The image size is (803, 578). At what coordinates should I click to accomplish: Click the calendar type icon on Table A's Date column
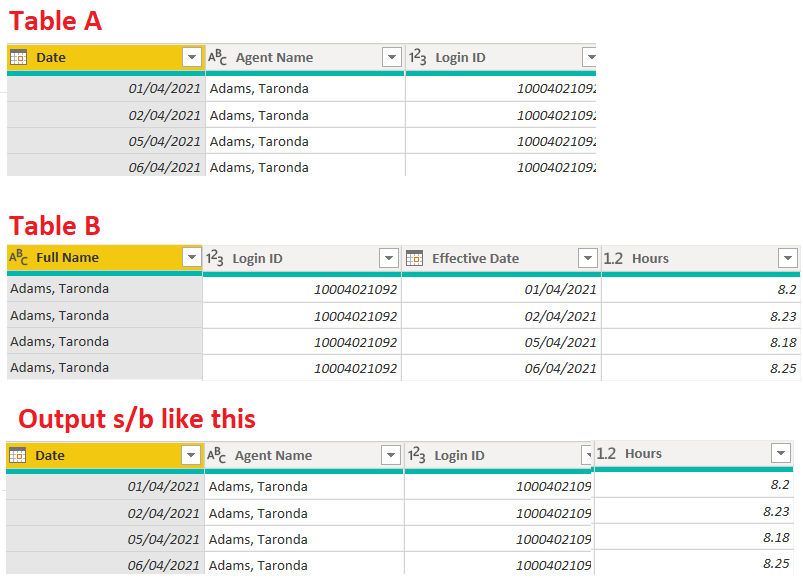point(18,58)
